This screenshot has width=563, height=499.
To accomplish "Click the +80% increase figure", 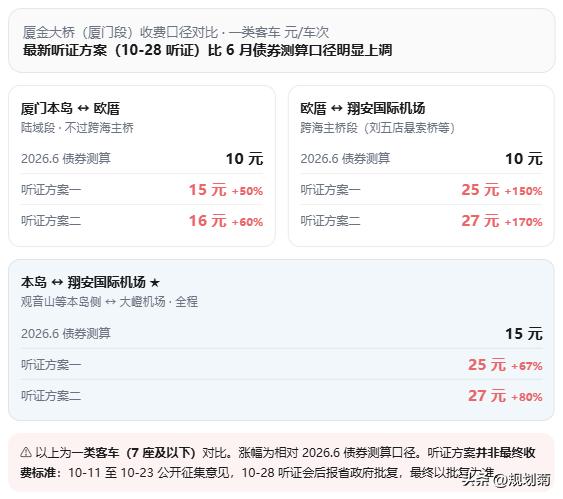I will (527, 397).
